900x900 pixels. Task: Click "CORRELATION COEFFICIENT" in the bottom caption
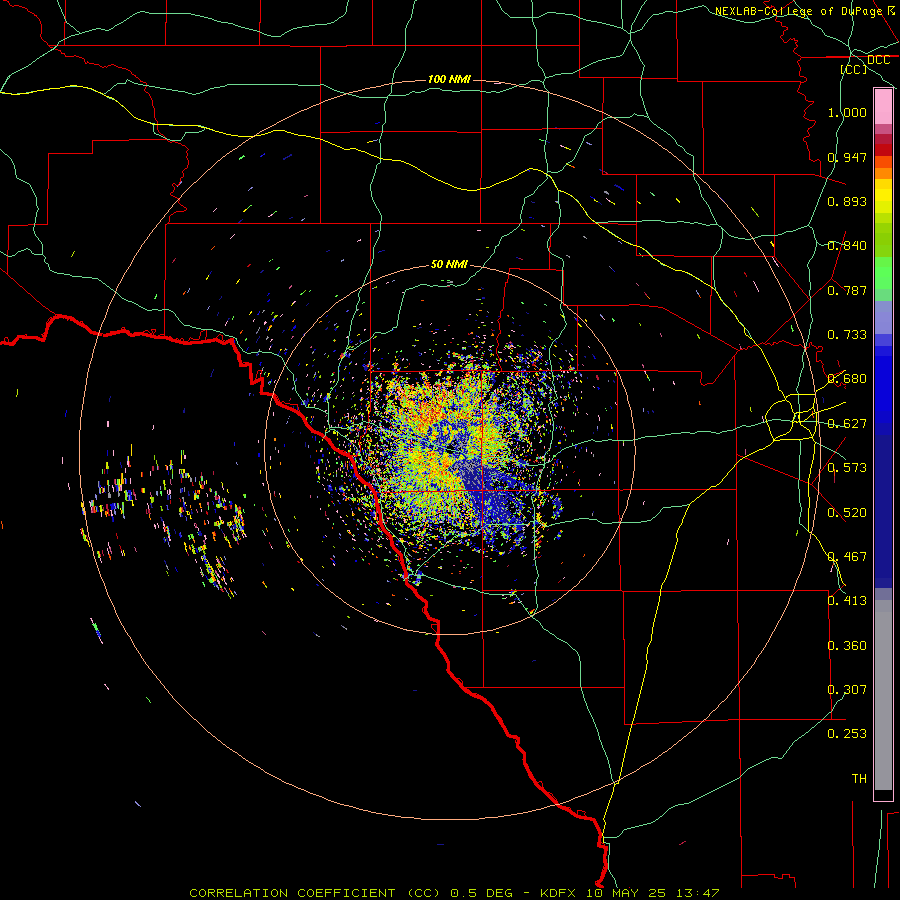(292, 893)
